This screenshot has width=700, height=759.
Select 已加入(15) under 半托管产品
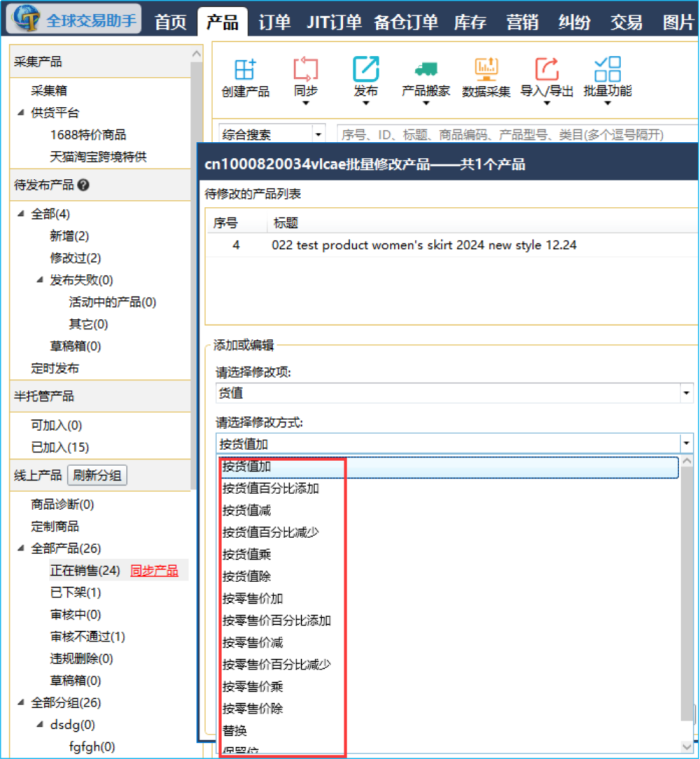point(60,447)
